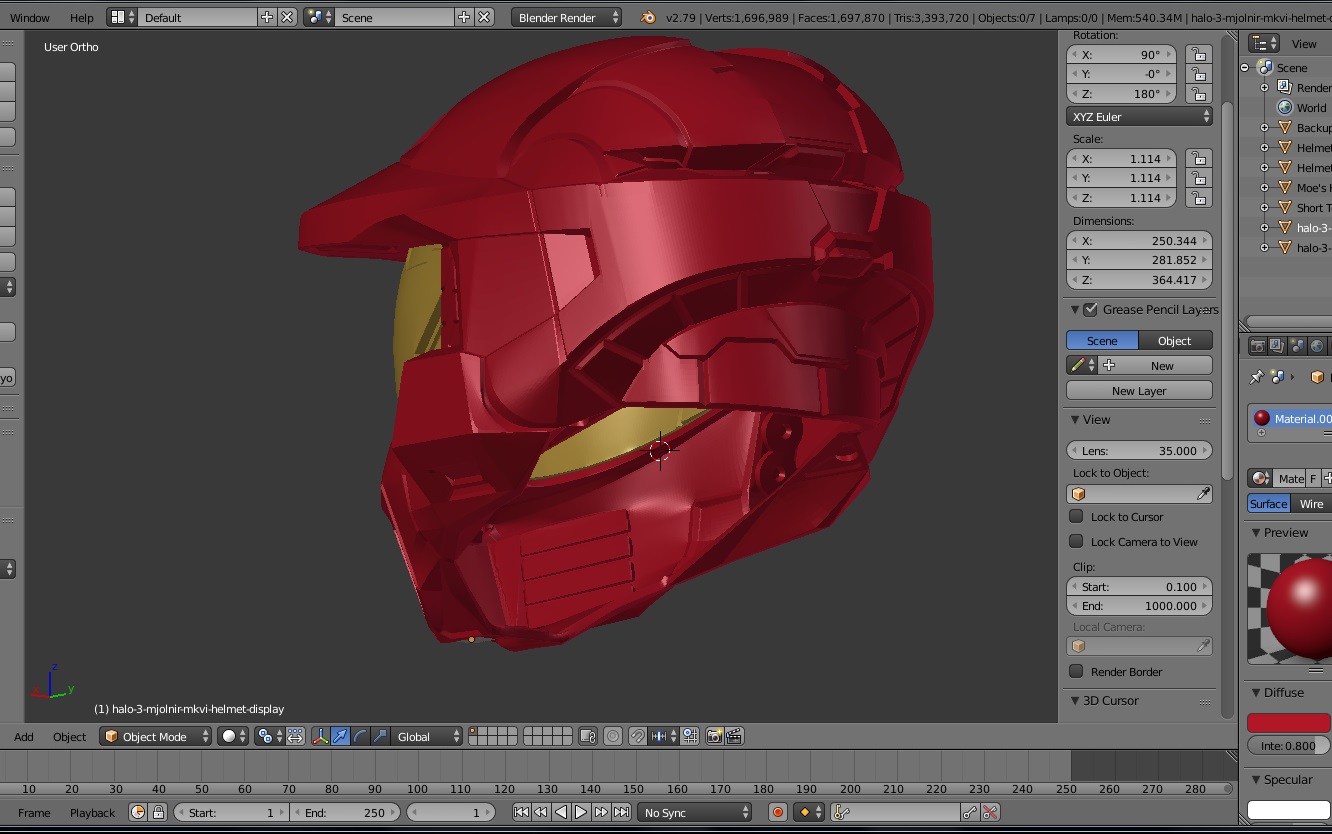Click the eyedropper next to Lock to Object
This screenshot has height=834, width=1332.
(1203, 494)
